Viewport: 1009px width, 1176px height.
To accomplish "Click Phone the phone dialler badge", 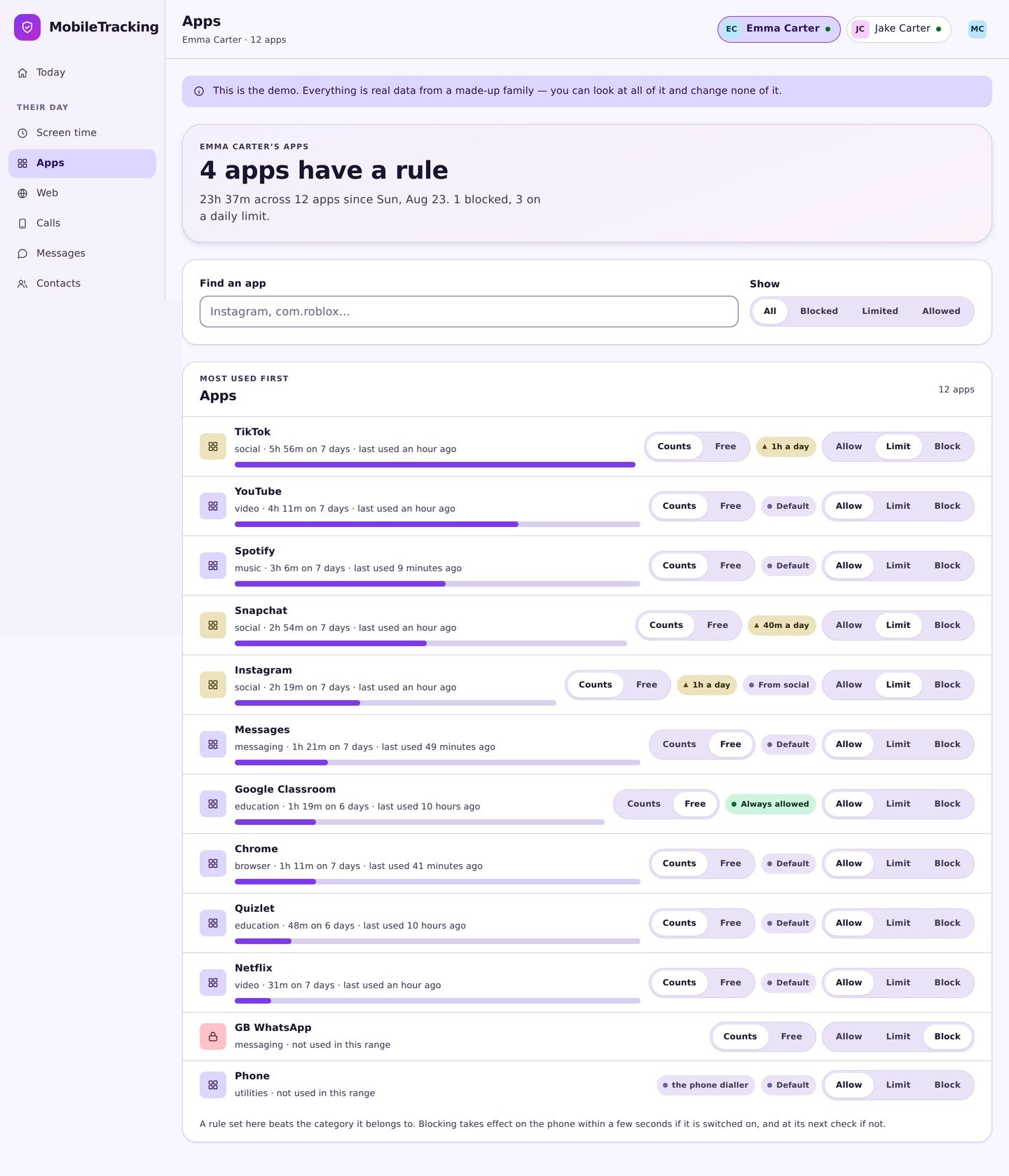I will [x=706, y=1085].
